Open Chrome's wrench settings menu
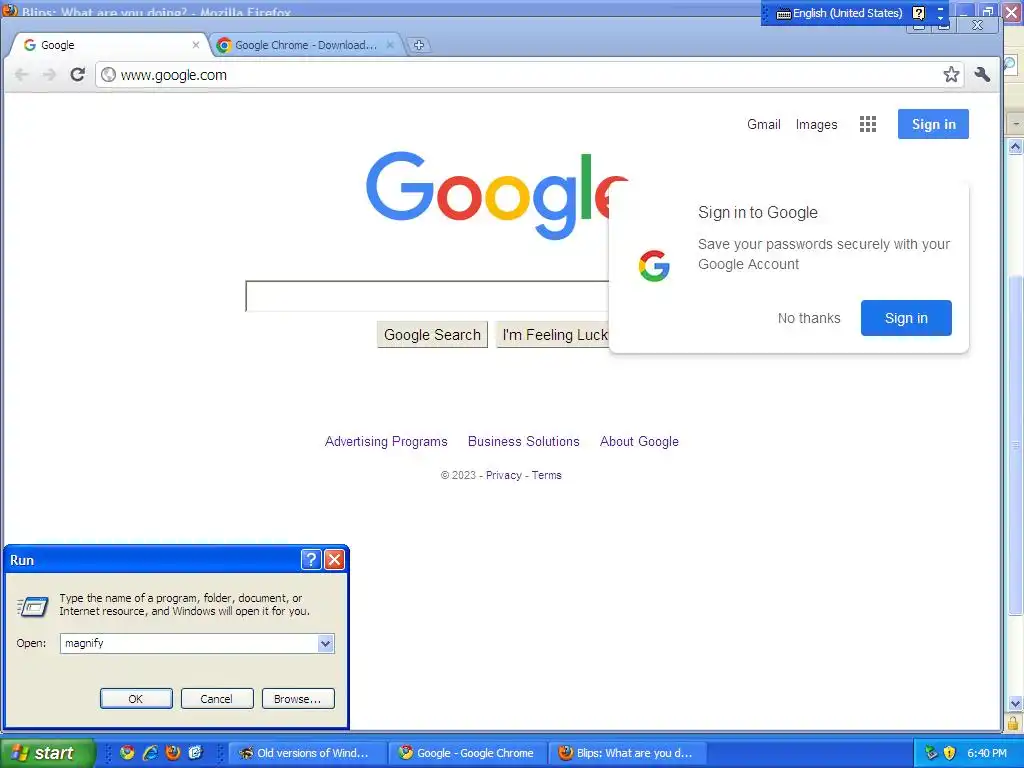This screenshot has height=768, width=1024. pos(982,74)
